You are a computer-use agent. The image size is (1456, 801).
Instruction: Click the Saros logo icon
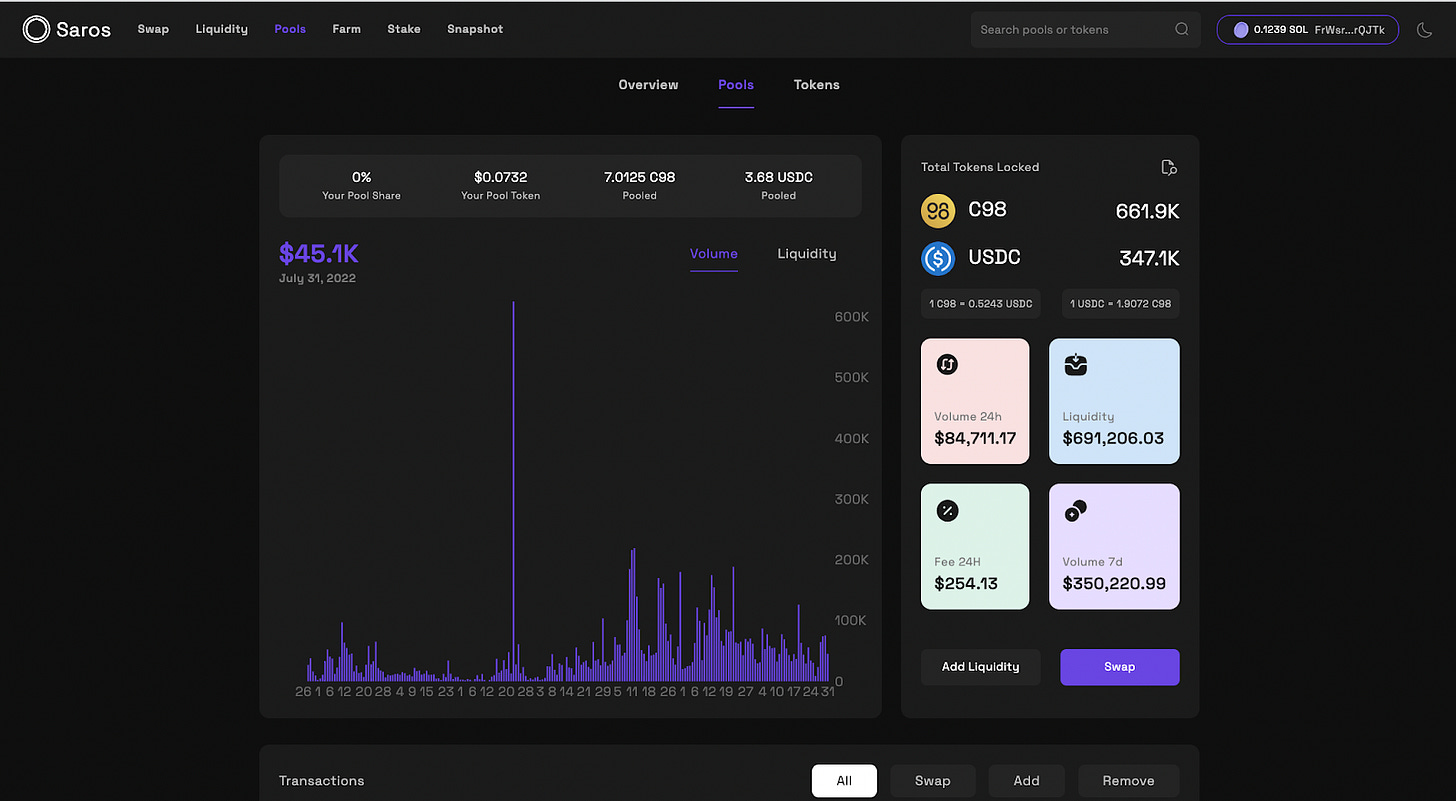click(36, 29)
